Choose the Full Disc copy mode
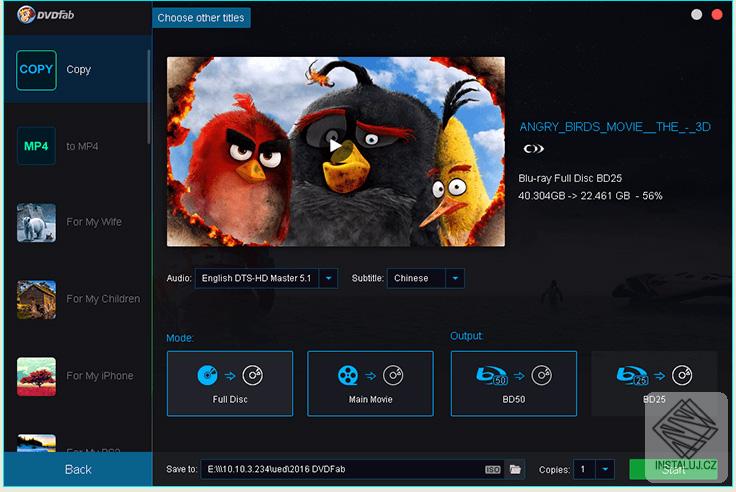This screenshot has width=736, height=492. (x=230, y=384)
